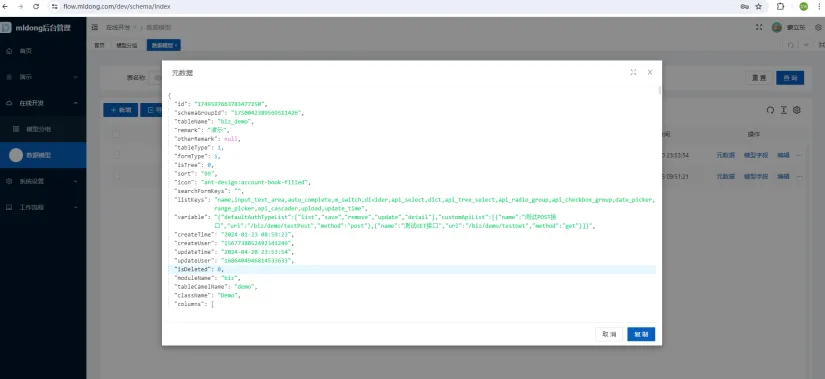Maximize the 元数据 dialog to fullscreen
Viewport: 825px width, 379px height.
tap(633, 72)
